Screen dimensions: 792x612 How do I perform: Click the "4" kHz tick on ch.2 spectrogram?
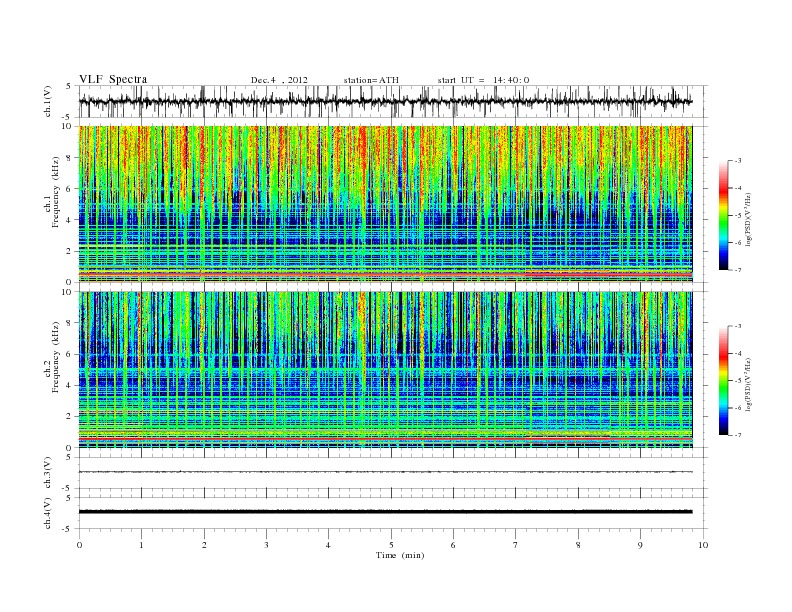click(x=69, y=386)
